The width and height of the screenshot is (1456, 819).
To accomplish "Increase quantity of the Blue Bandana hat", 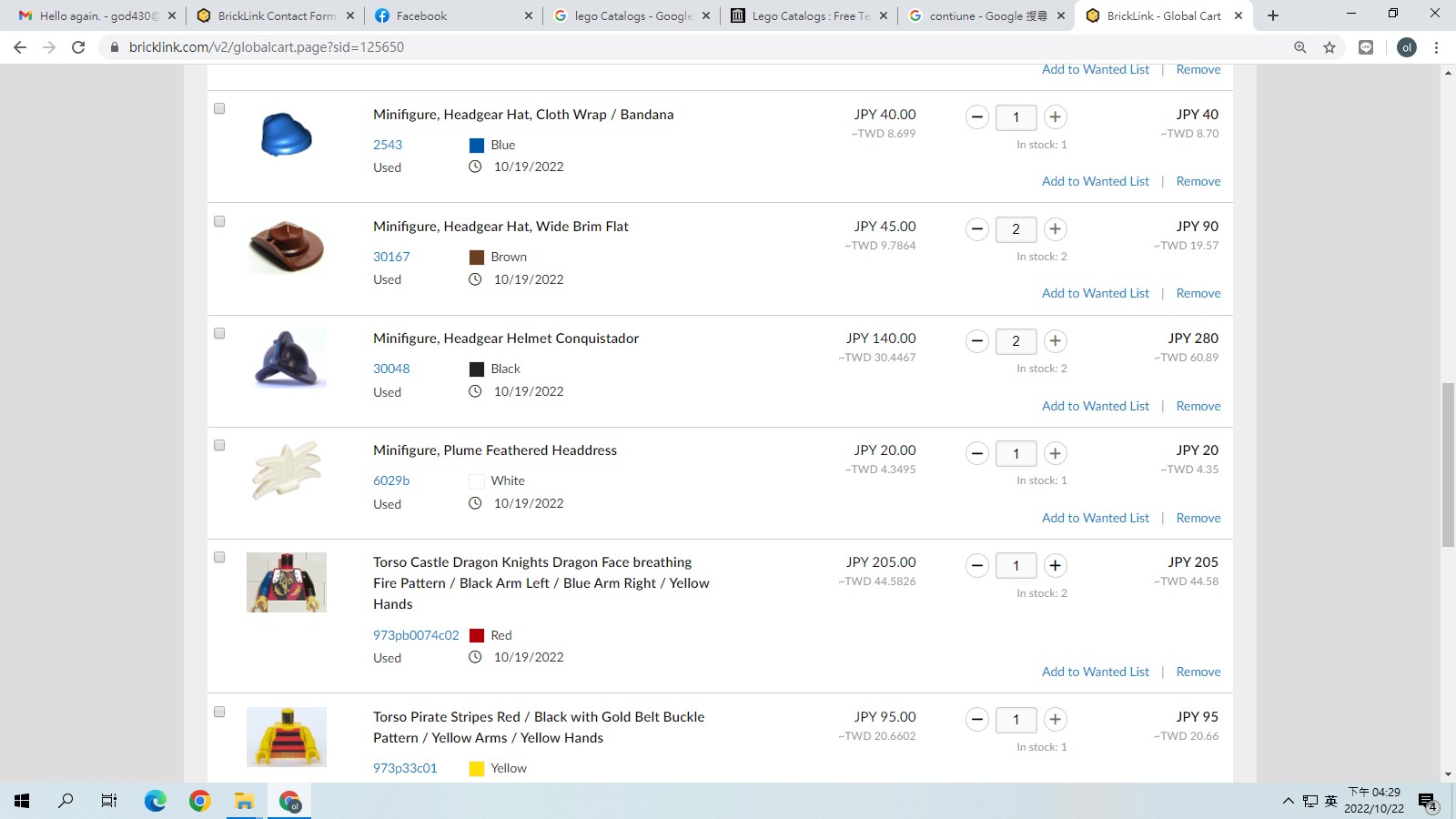I will coord(1055,116).
